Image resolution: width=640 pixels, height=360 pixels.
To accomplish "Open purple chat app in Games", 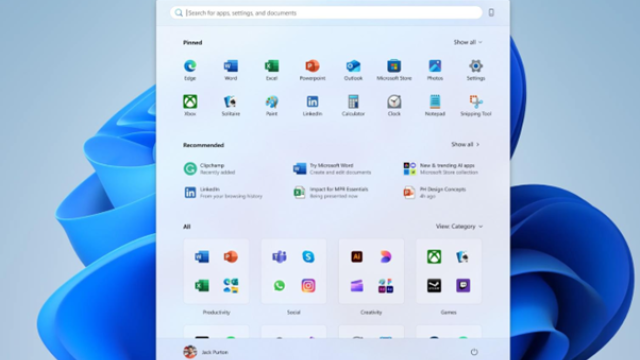I will 463,286.
